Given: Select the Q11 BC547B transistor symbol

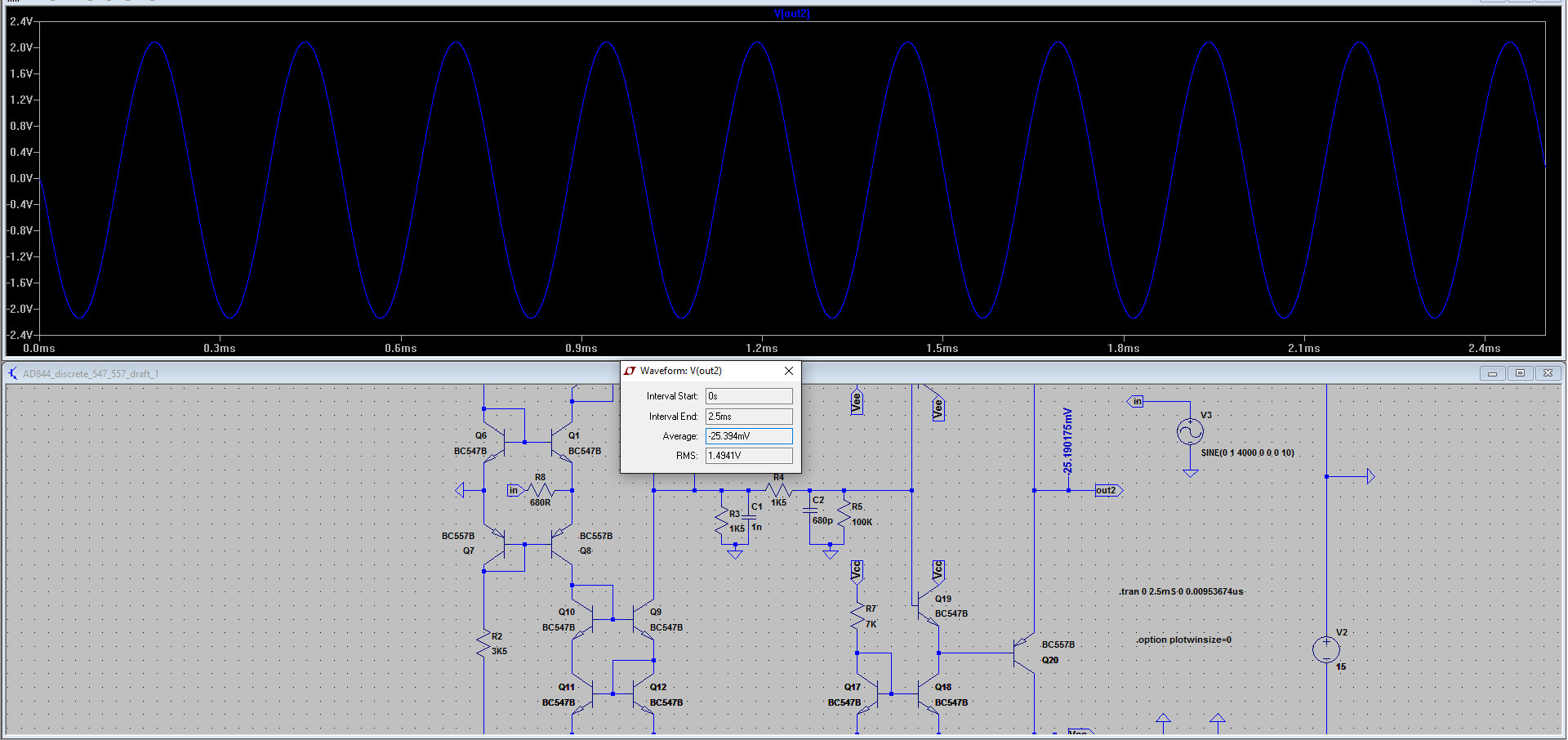Looking at the screenshot, I should coord(584,694).
